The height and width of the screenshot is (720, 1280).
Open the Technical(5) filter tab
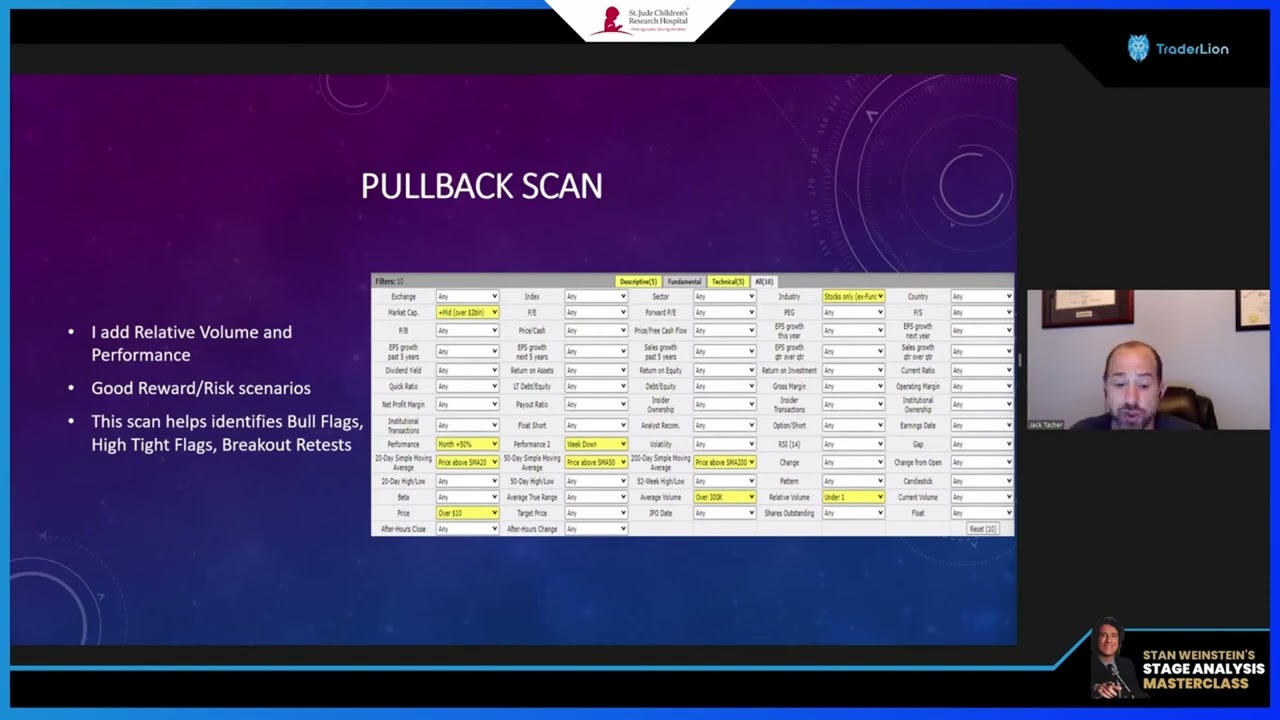pyautogui.click(x=728, y=282)
